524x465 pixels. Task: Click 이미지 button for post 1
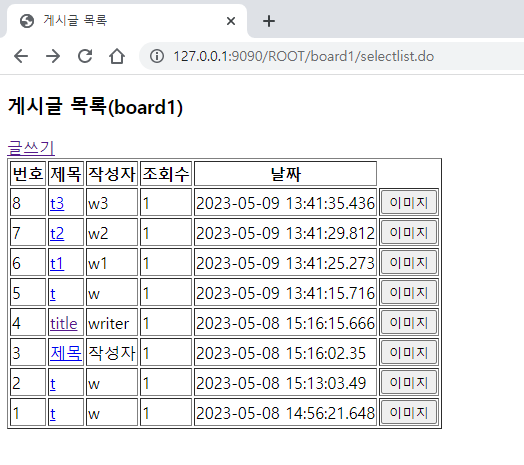tap(409, 413)
